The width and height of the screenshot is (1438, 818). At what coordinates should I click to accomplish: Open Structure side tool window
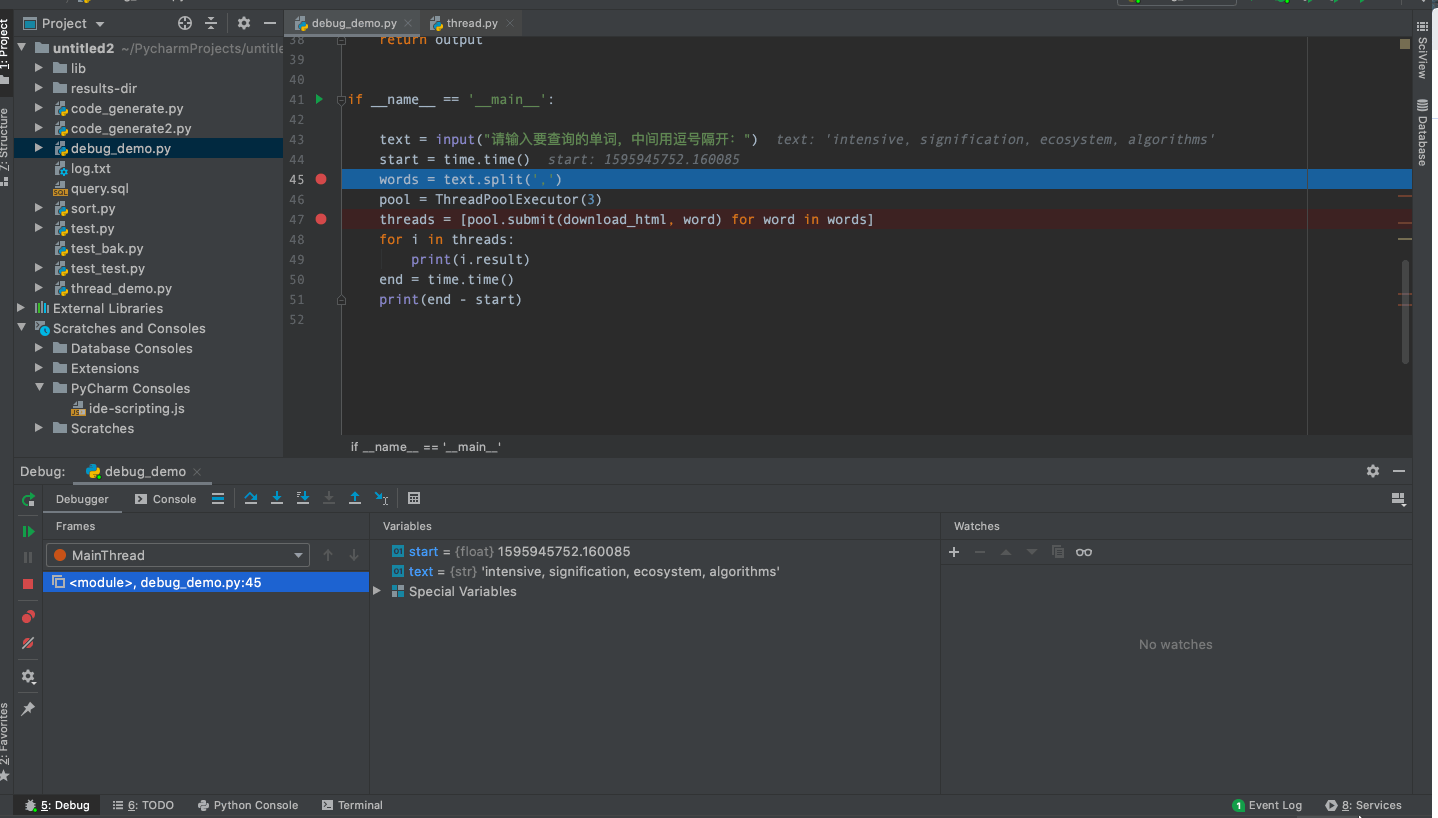coord(5,147)
